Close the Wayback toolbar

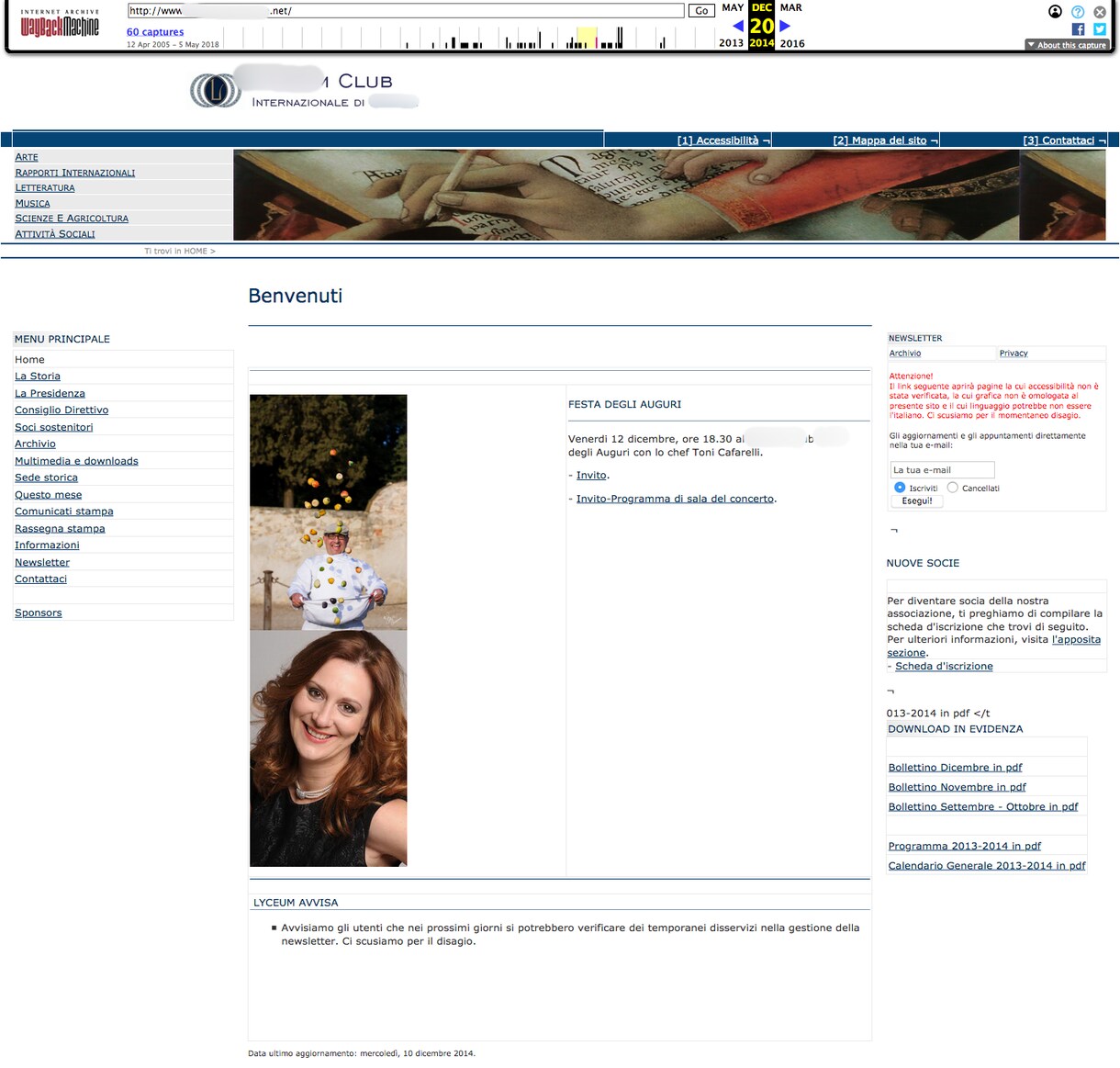pos(1099,12)
